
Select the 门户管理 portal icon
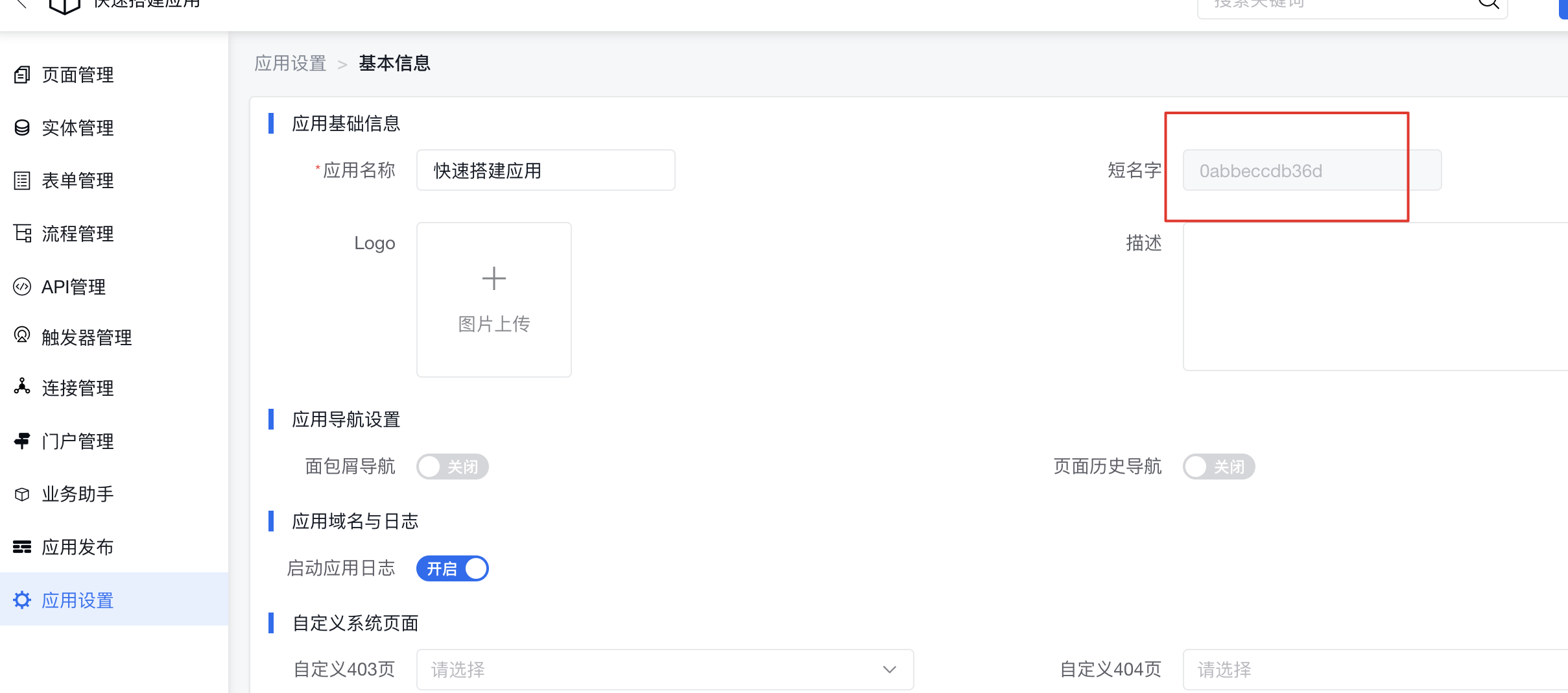coord(22,441)
